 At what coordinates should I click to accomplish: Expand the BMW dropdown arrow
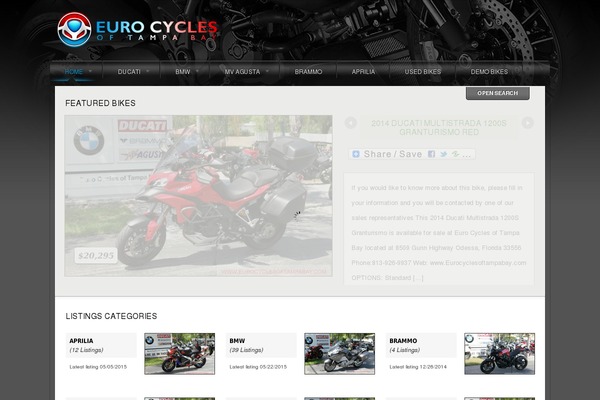(x=197, y=71)
